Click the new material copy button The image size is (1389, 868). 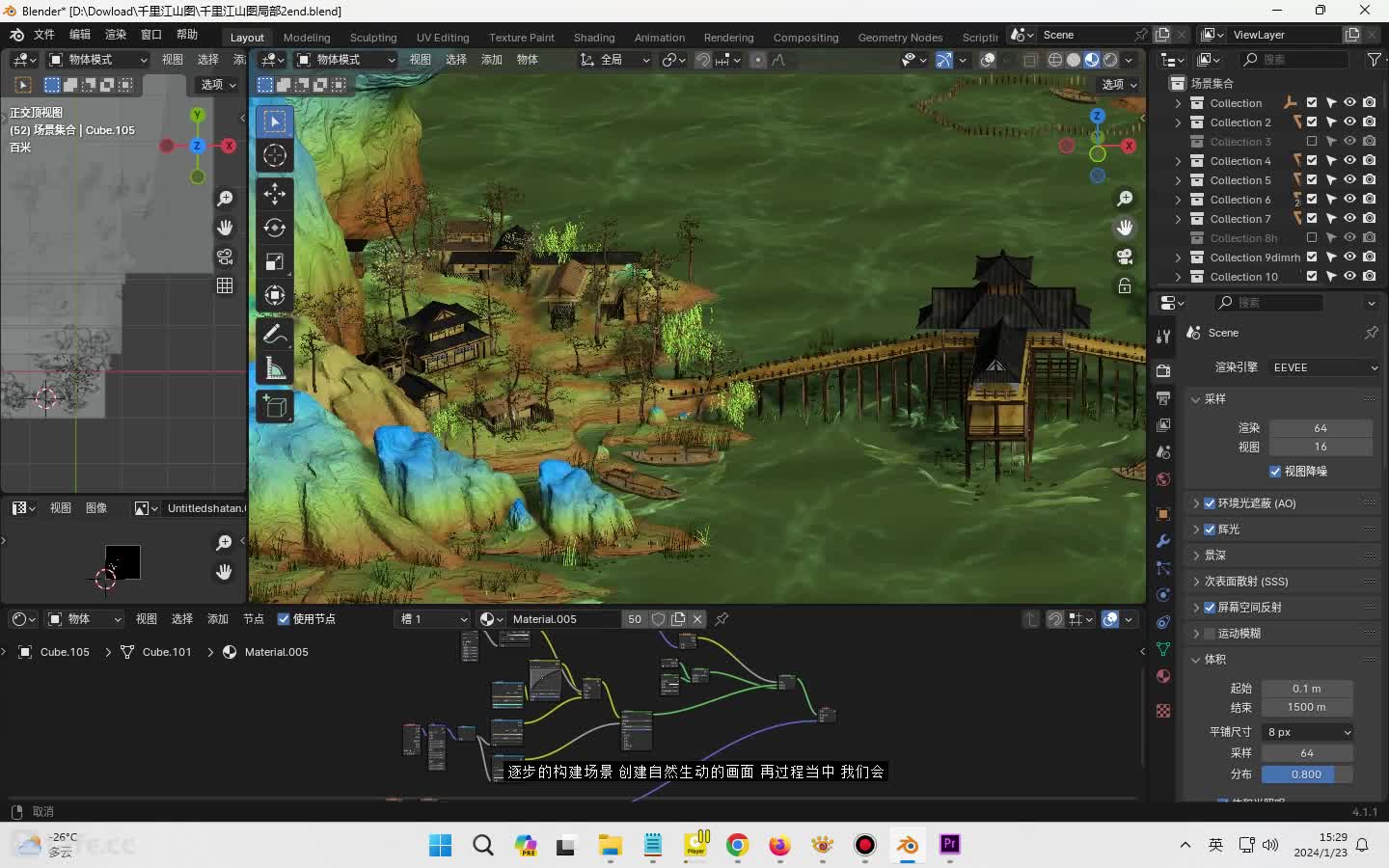[x=678, y=619]
